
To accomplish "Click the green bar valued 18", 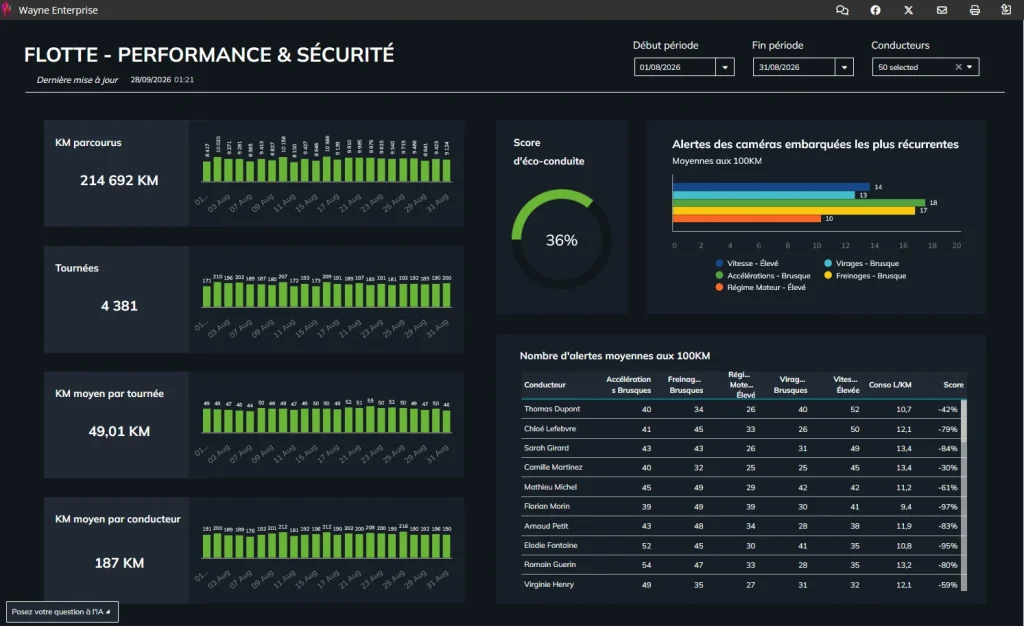I will click(x=799, y=202).
